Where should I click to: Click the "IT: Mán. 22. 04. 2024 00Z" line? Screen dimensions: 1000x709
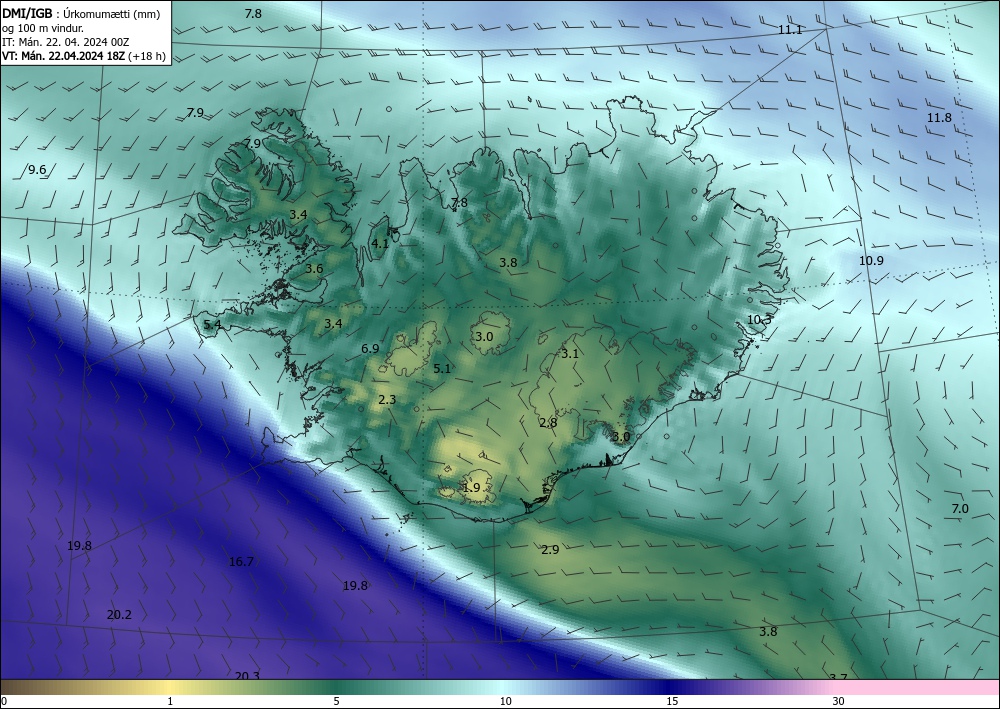pos(66,42)
